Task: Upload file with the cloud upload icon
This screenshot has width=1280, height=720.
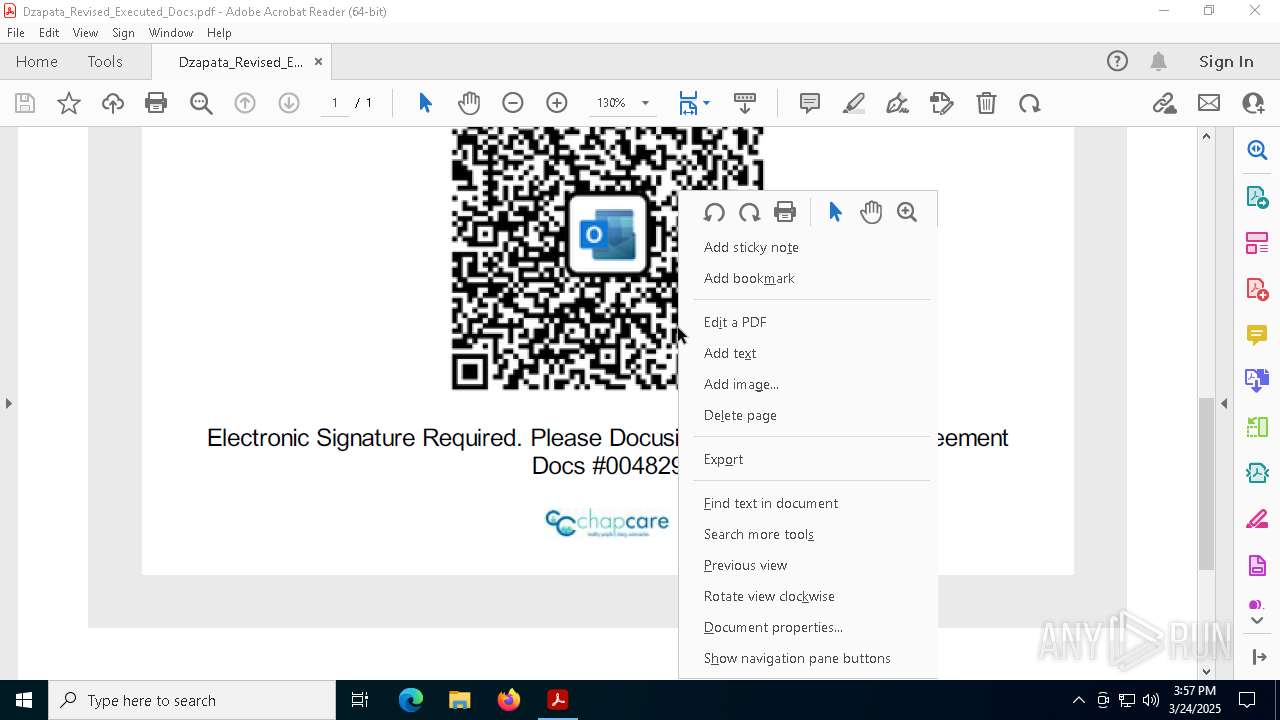Action: coord(113,103)
